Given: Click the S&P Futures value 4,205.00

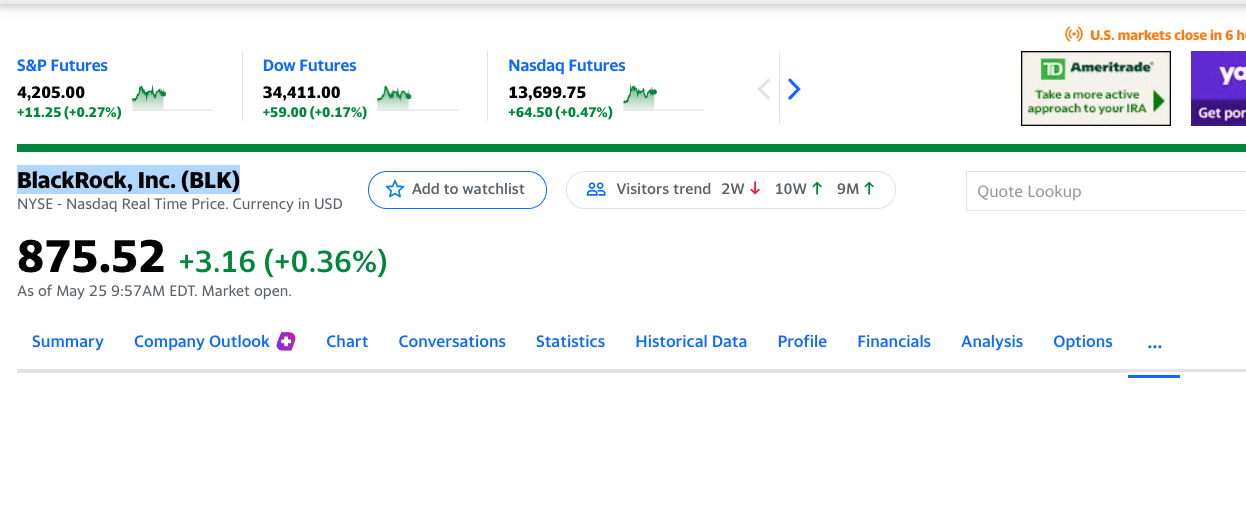Looking at the screenshot, I should pos(51,92).
